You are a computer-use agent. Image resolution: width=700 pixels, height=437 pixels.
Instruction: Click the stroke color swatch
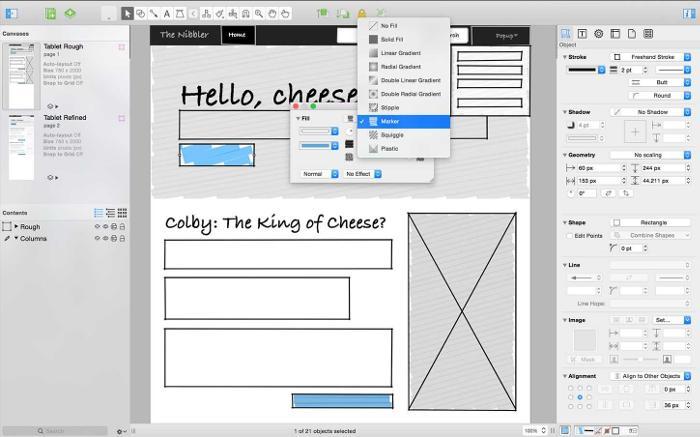[x=586, y=70]
